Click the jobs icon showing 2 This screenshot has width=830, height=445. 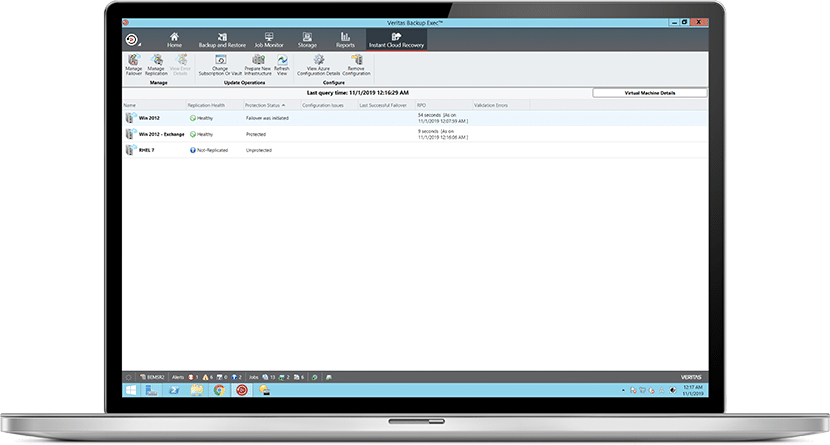[x=282, y=377]
